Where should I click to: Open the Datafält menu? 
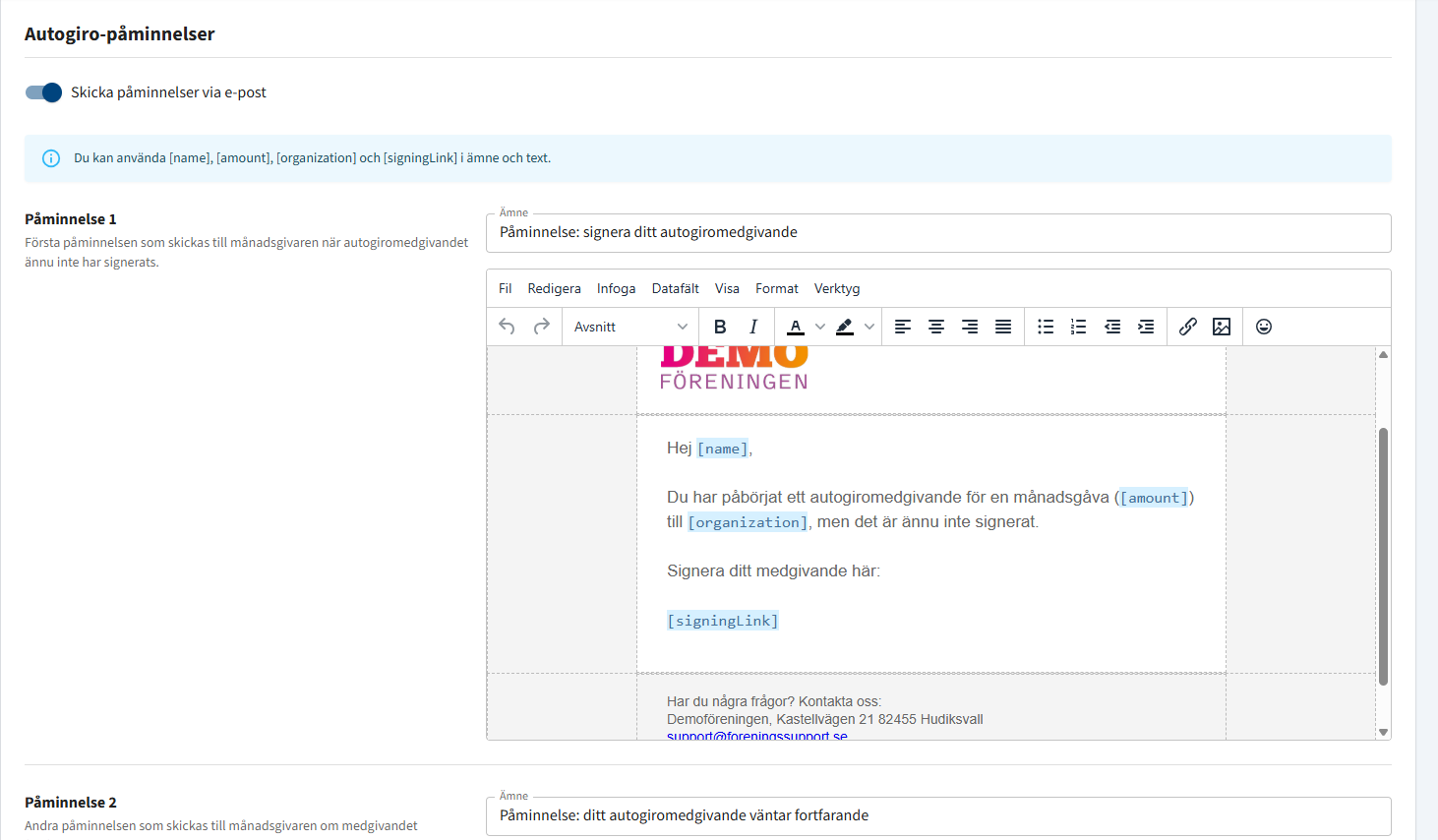click(676, 288)
